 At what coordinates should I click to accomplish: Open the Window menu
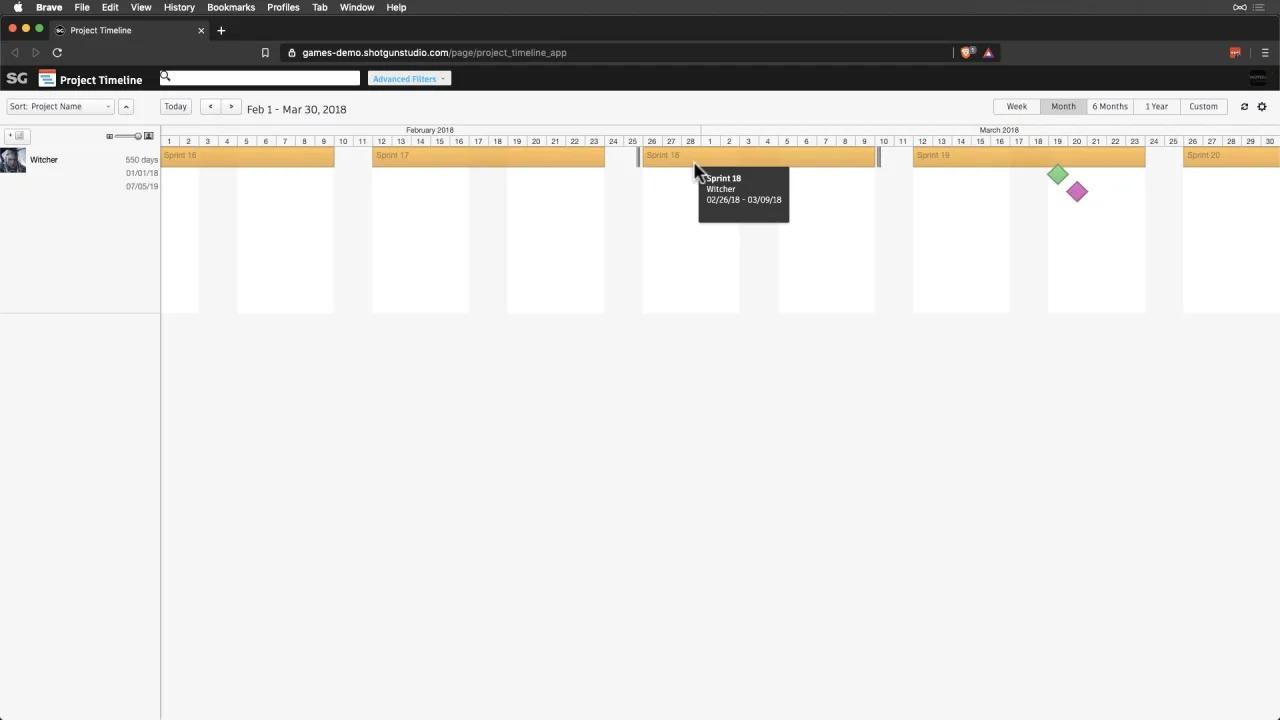point(357,7)
